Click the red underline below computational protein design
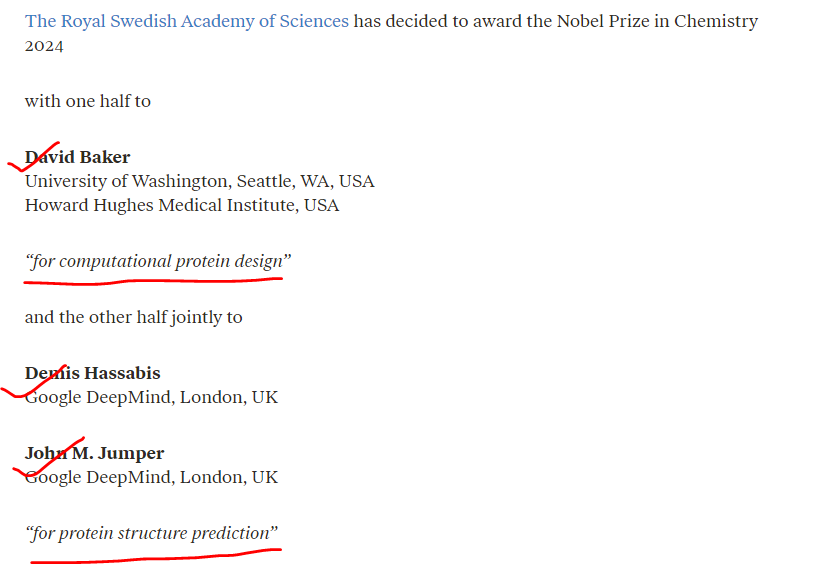837x564 pixels. coord(153,281)
